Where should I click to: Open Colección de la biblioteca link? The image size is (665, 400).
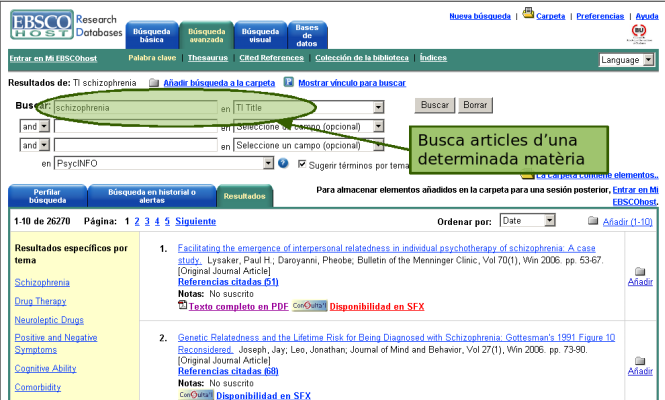pyautogui.click(x=362, y=58)
